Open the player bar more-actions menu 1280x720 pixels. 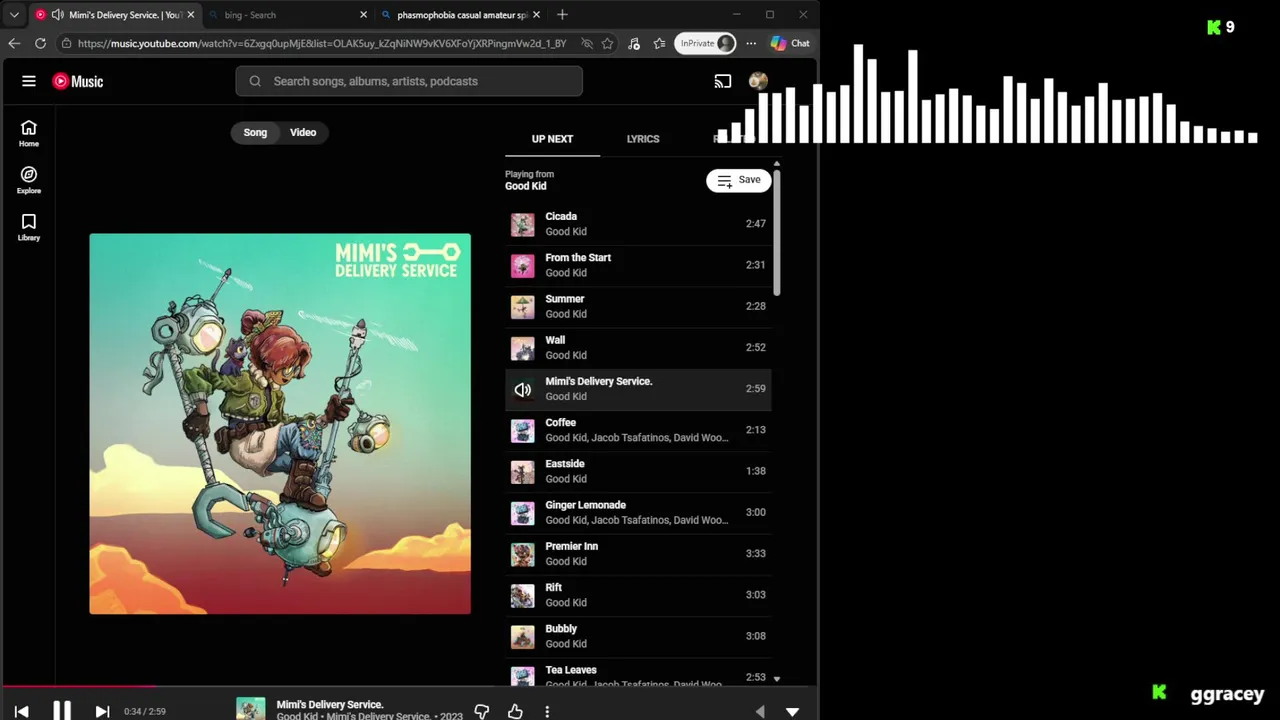pos(547,711)
